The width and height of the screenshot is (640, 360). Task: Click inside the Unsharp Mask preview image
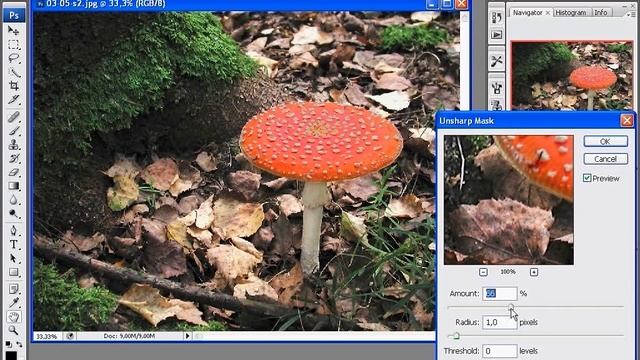(509, 200)
